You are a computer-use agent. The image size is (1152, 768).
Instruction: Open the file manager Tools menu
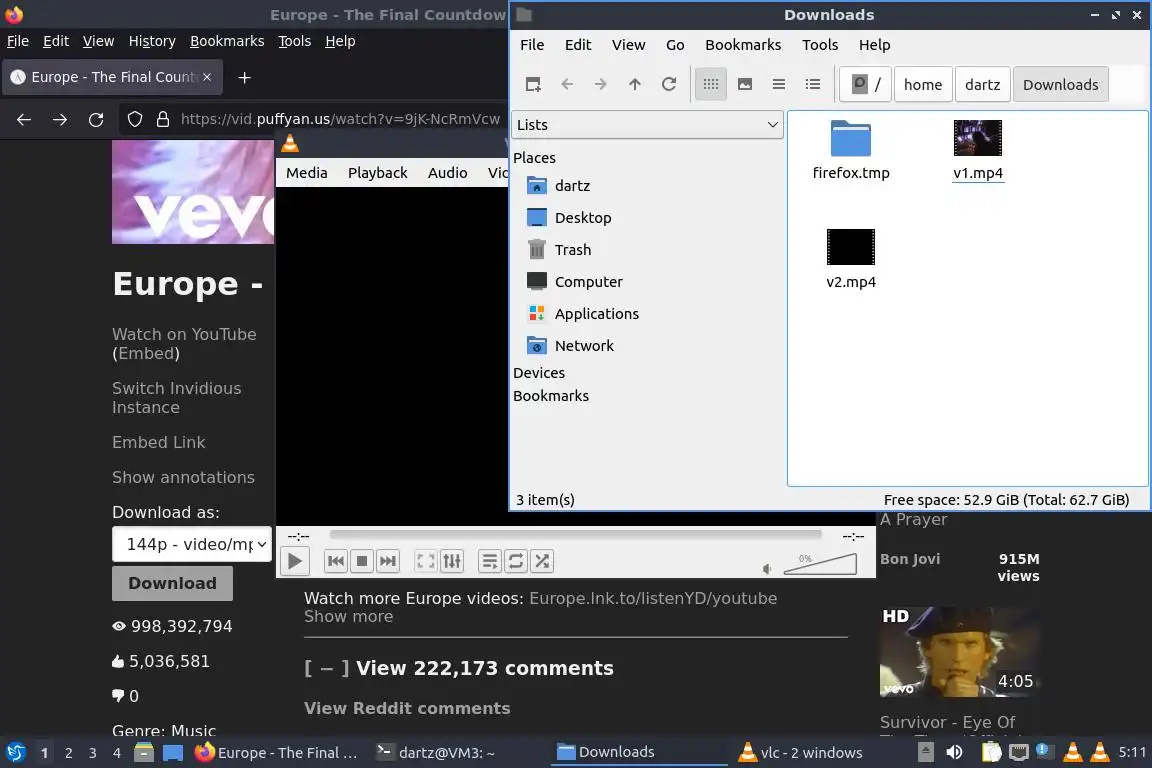(820, 45)
